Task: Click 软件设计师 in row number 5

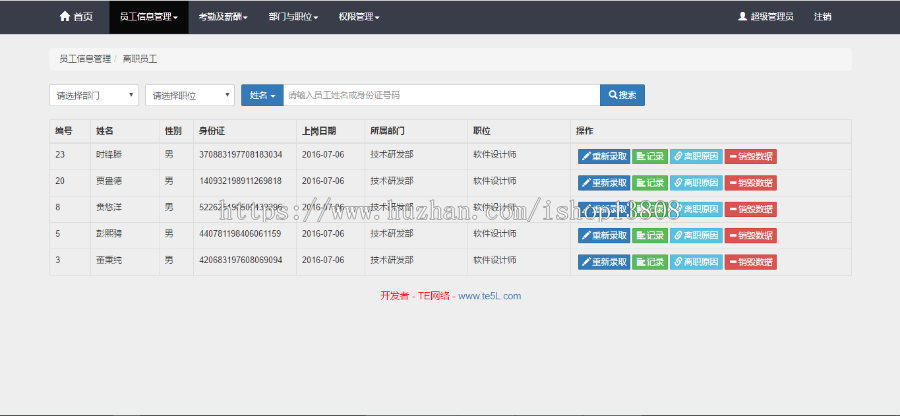Action: (x=495, y=234)
